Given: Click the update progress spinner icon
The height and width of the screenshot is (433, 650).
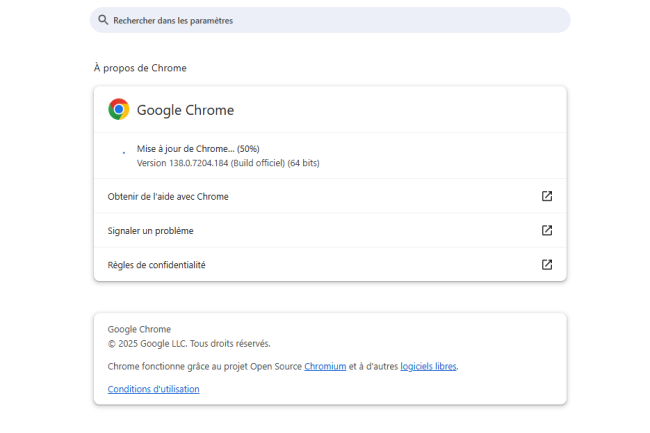Looking at the screenshot, I should click(x=124, y=153).
